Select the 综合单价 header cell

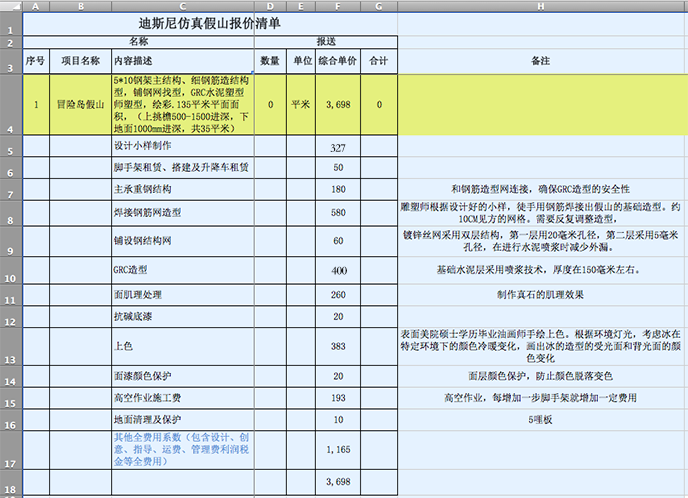pyautogui.click(x=337, y=61)
